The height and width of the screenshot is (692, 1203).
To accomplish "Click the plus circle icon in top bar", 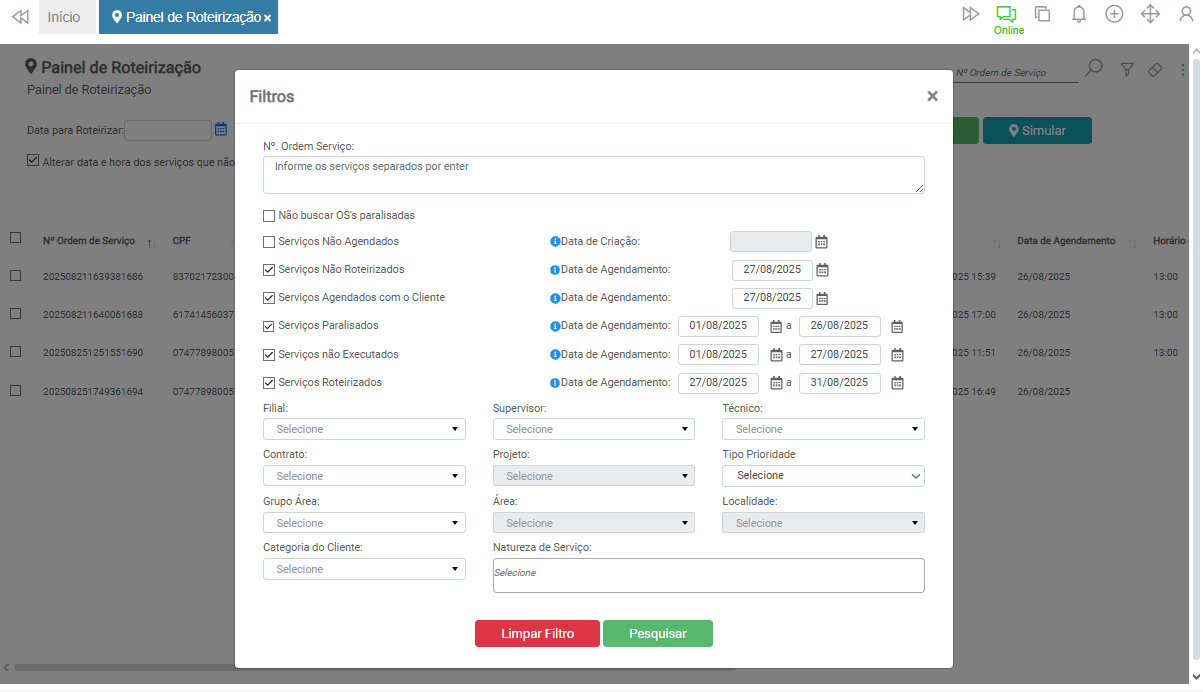I will pos(1114,14).
